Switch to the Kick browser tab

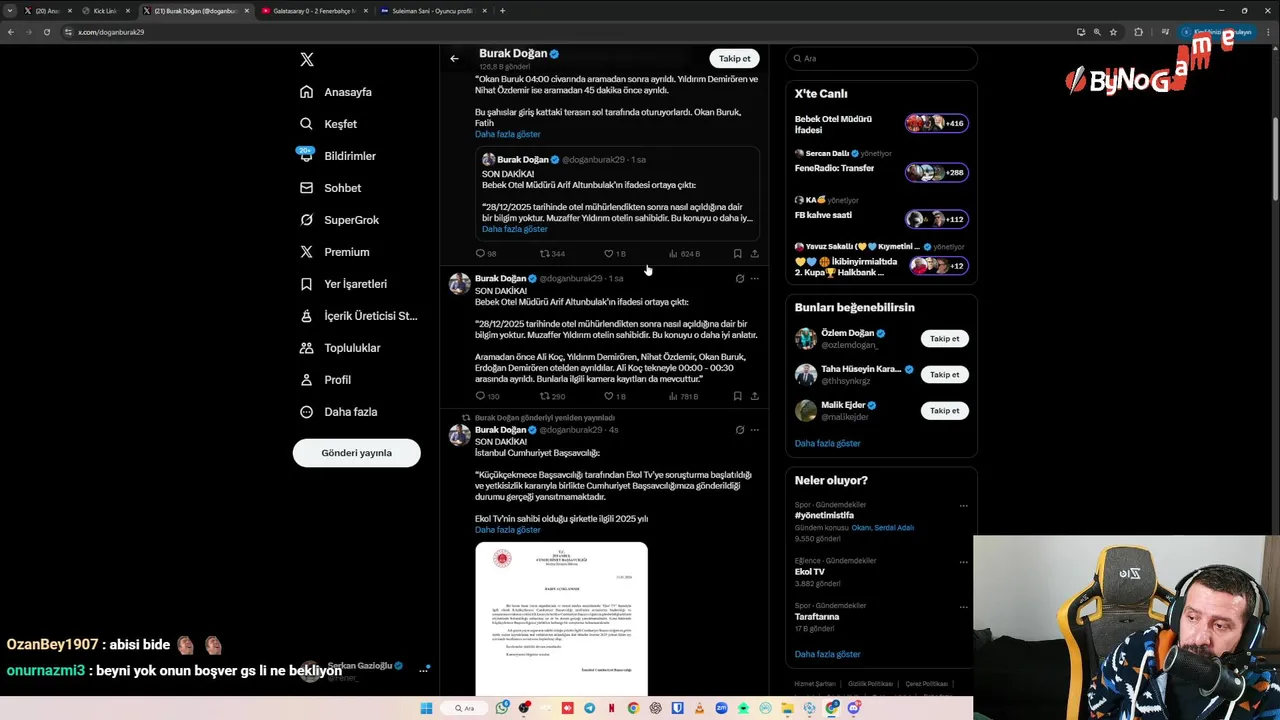106,11
